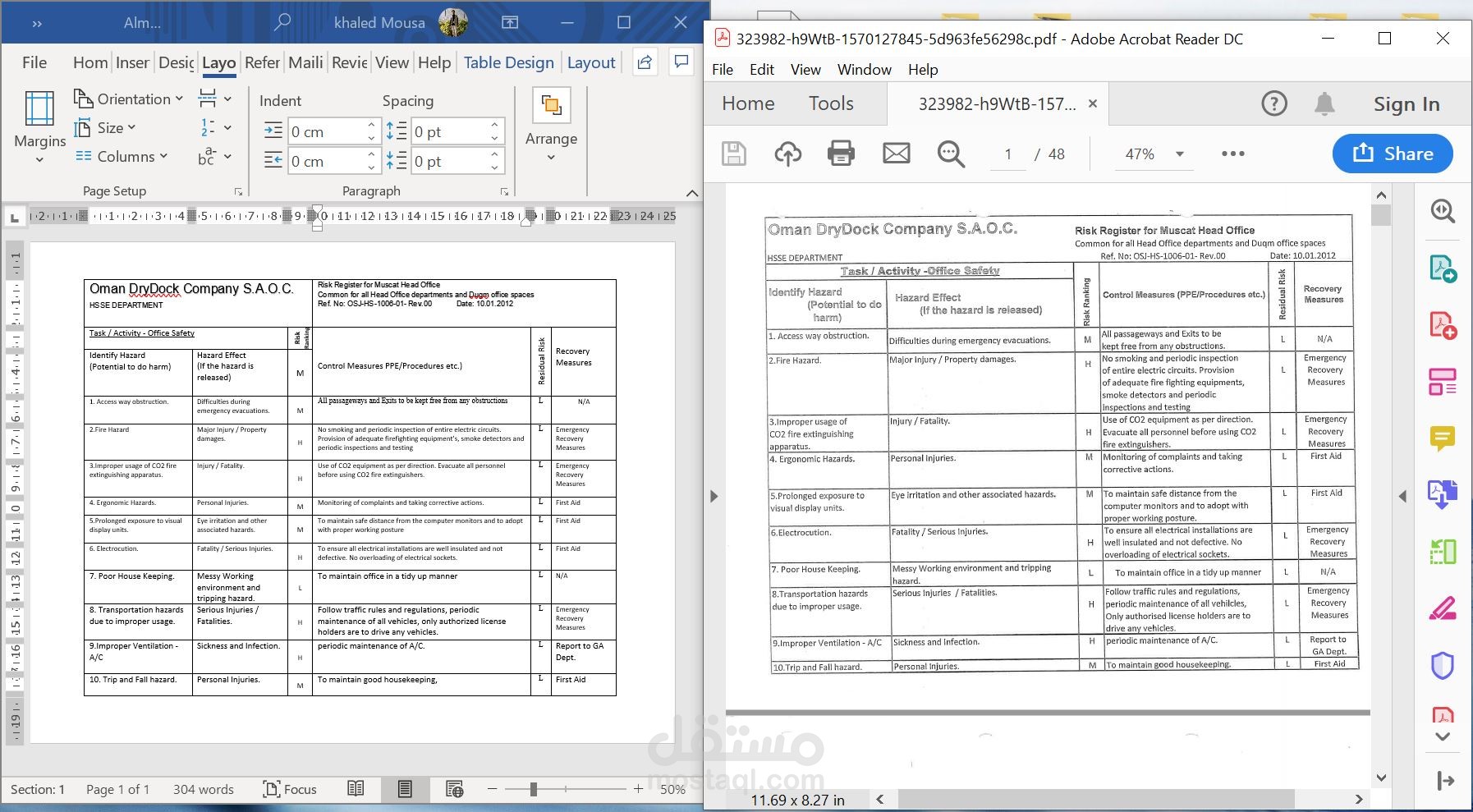
Task: Click the blue Share button in Acrobat
Action: coord(1393,154)
